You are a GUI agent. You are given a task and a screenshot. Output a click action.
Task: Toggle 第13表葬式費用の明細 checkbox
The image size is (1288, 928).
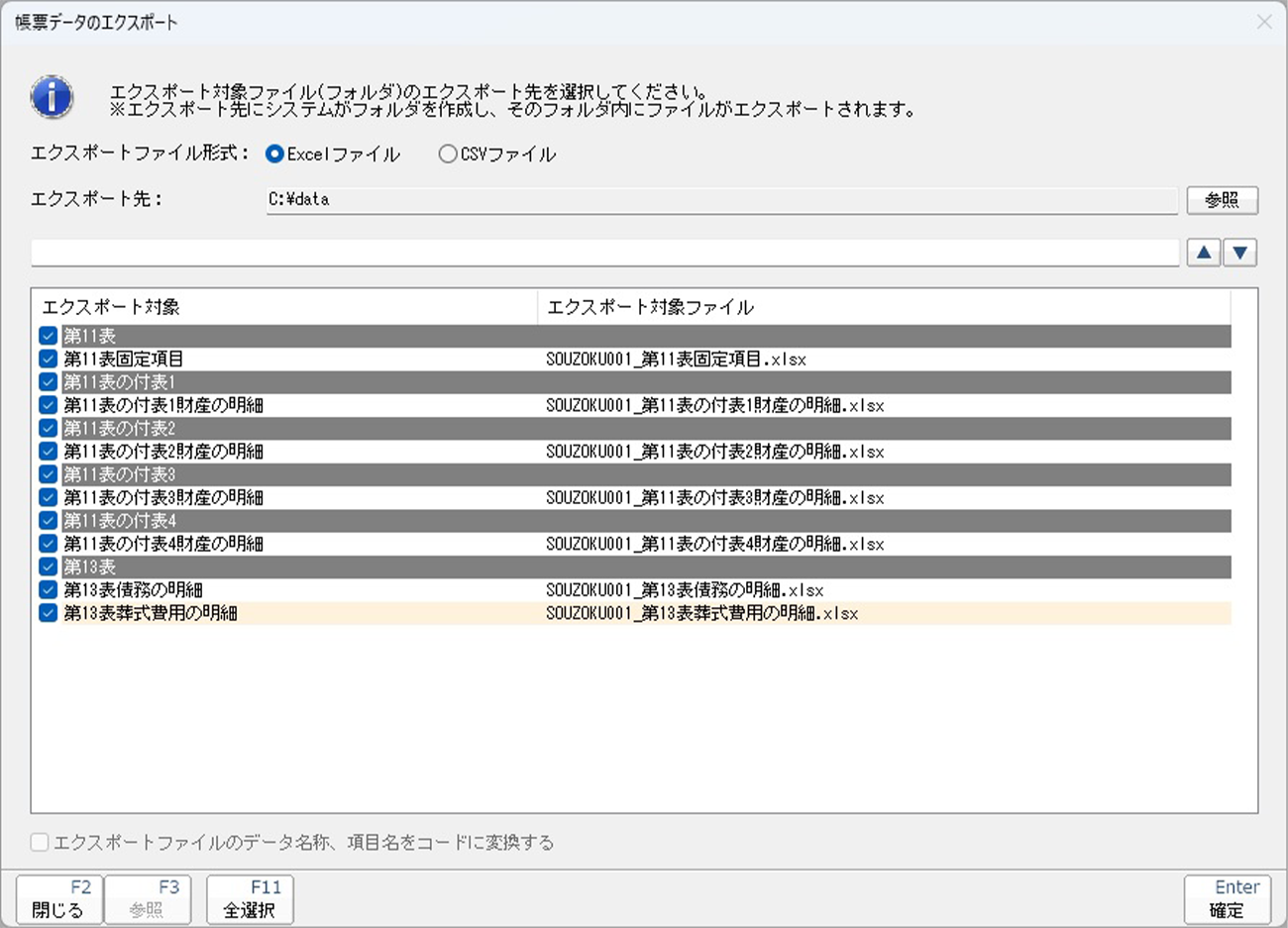click(48, 613)
